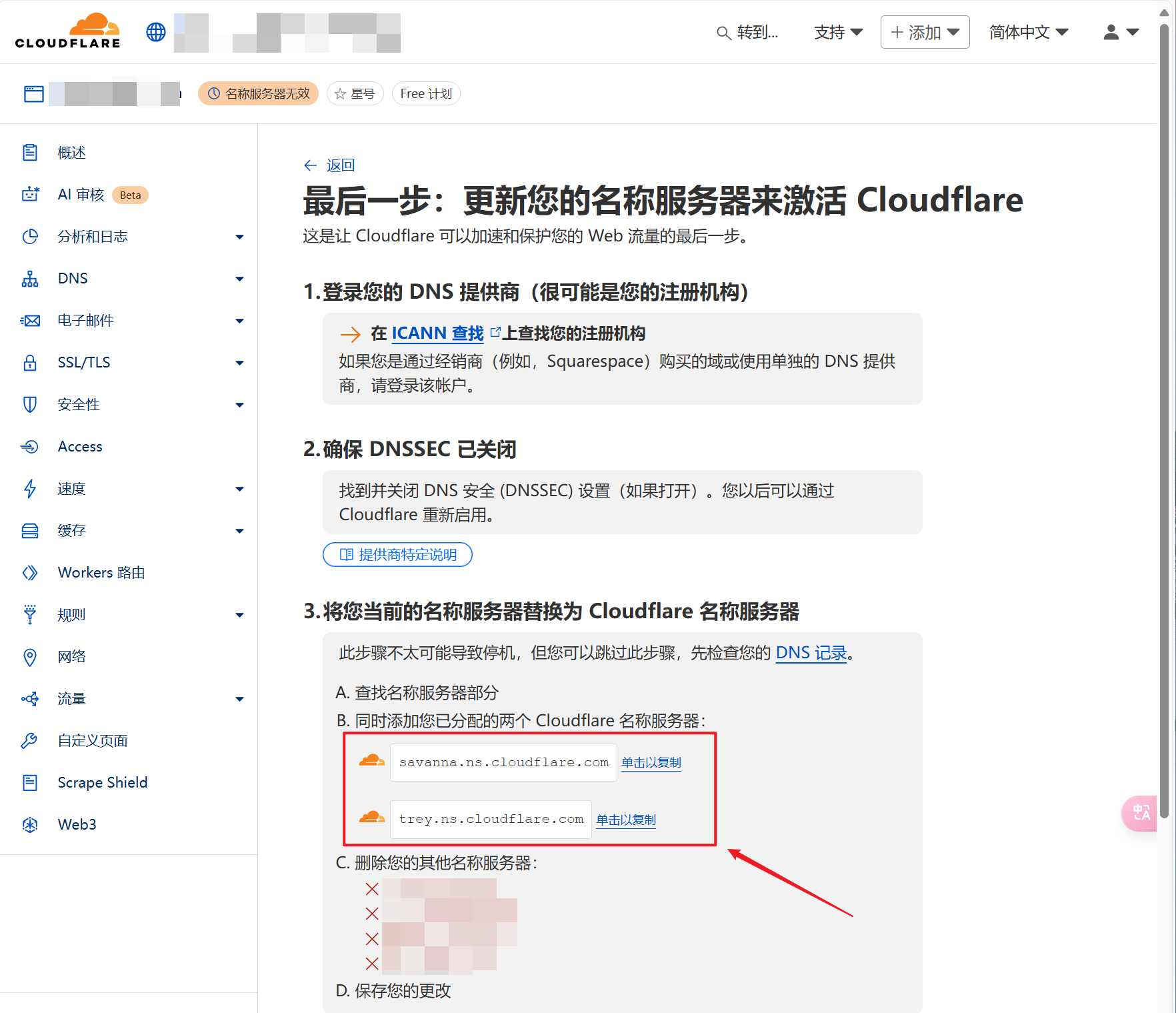Click the website window icon by domain name
1176x1013 pixels.
pyautogui.click(x=33, y=94)
